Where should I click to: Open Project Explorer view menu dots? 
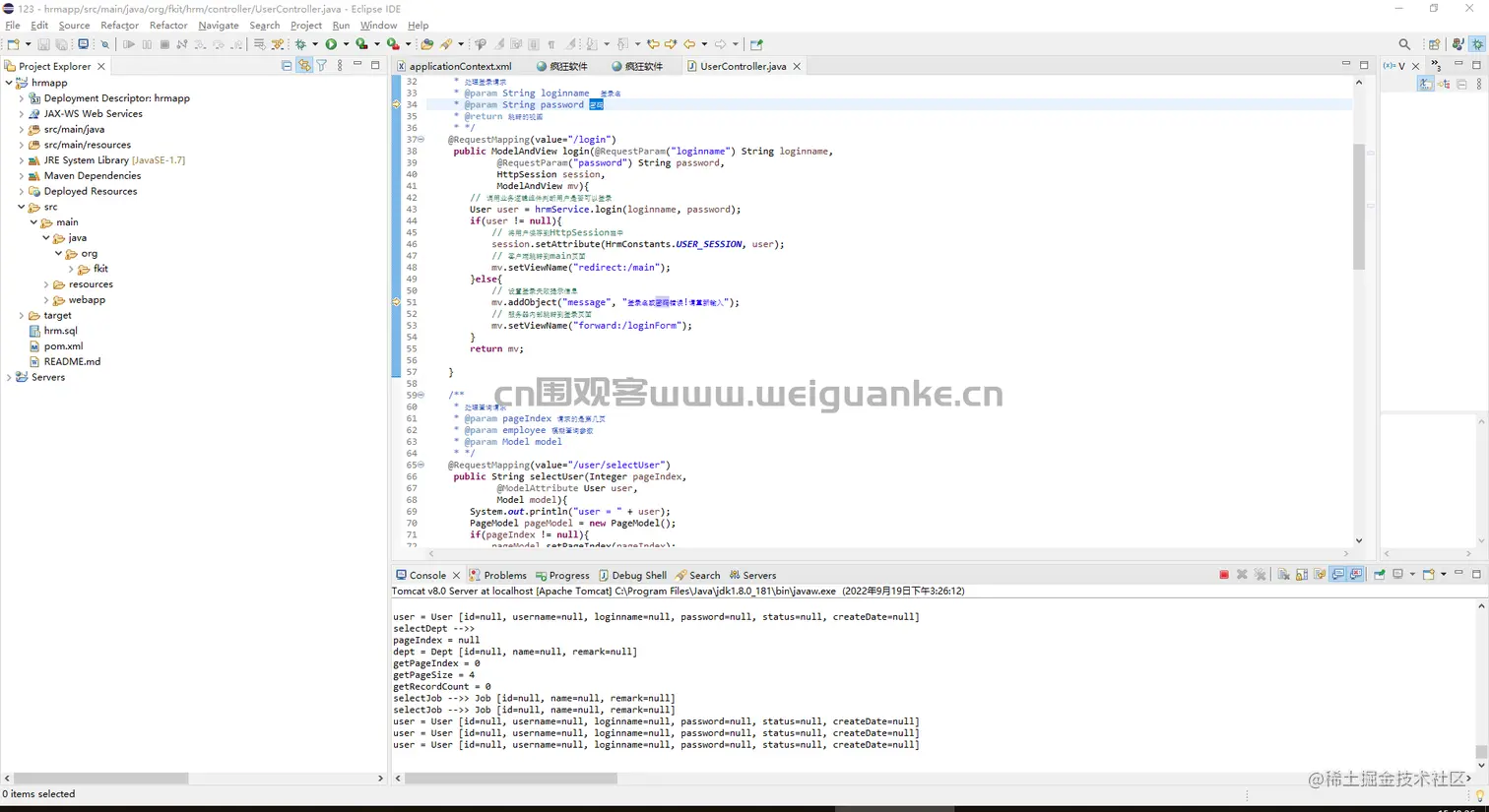340,66
